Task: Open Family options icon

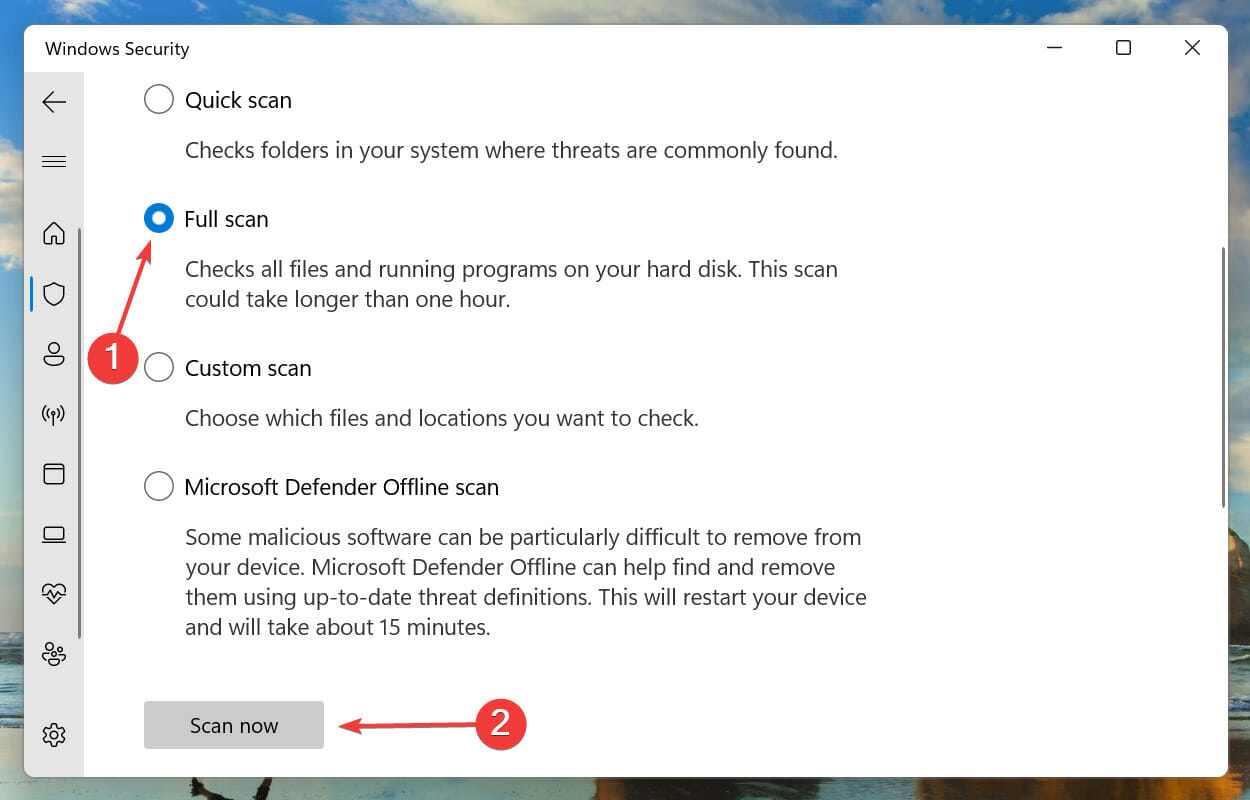Action: tap(54, 655)
